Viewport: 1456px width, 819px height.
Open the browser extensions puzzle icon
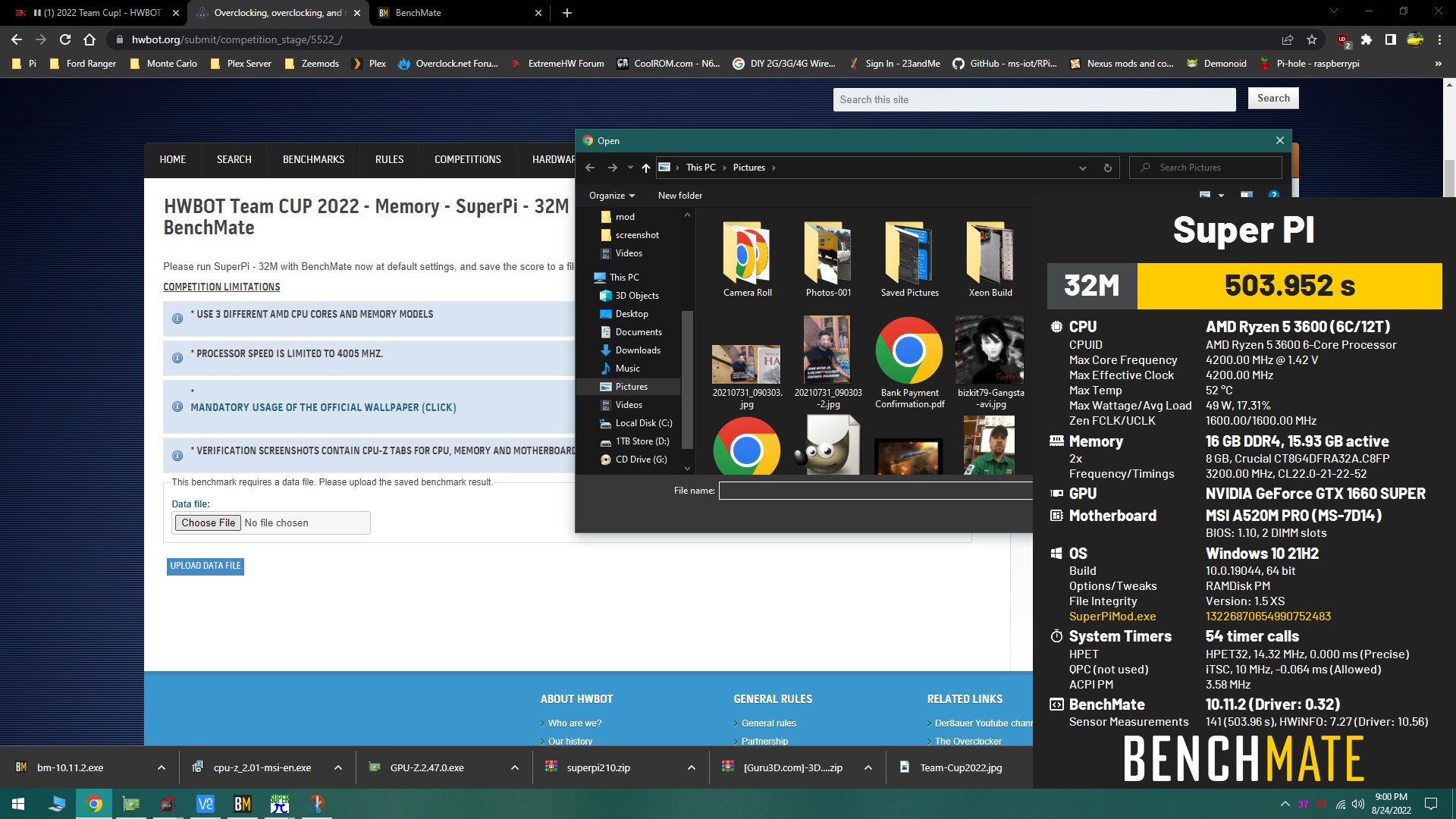pyautogui.click(x=1367, y=39)
